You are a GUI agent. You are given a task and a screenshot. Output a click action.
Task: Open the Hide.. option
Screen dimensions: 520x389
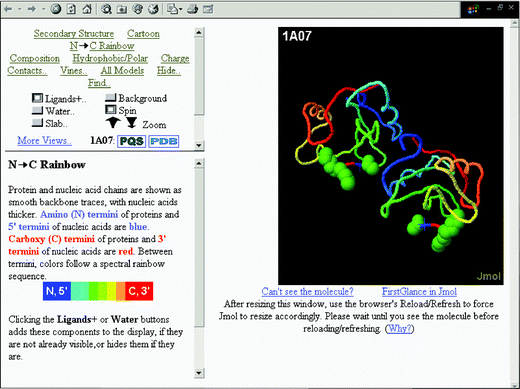169,70
